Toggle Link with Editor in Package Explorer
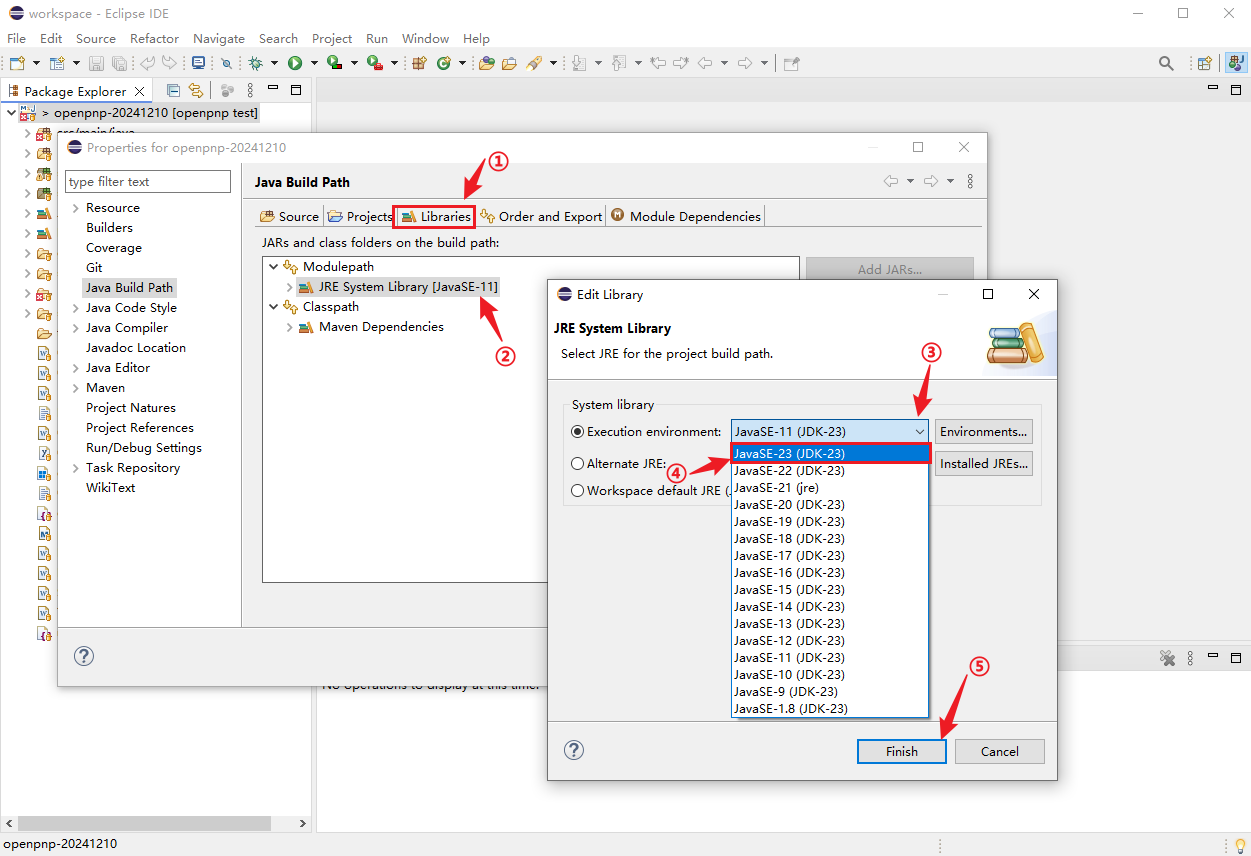The image size is (1251, 856). pos(196,90)
